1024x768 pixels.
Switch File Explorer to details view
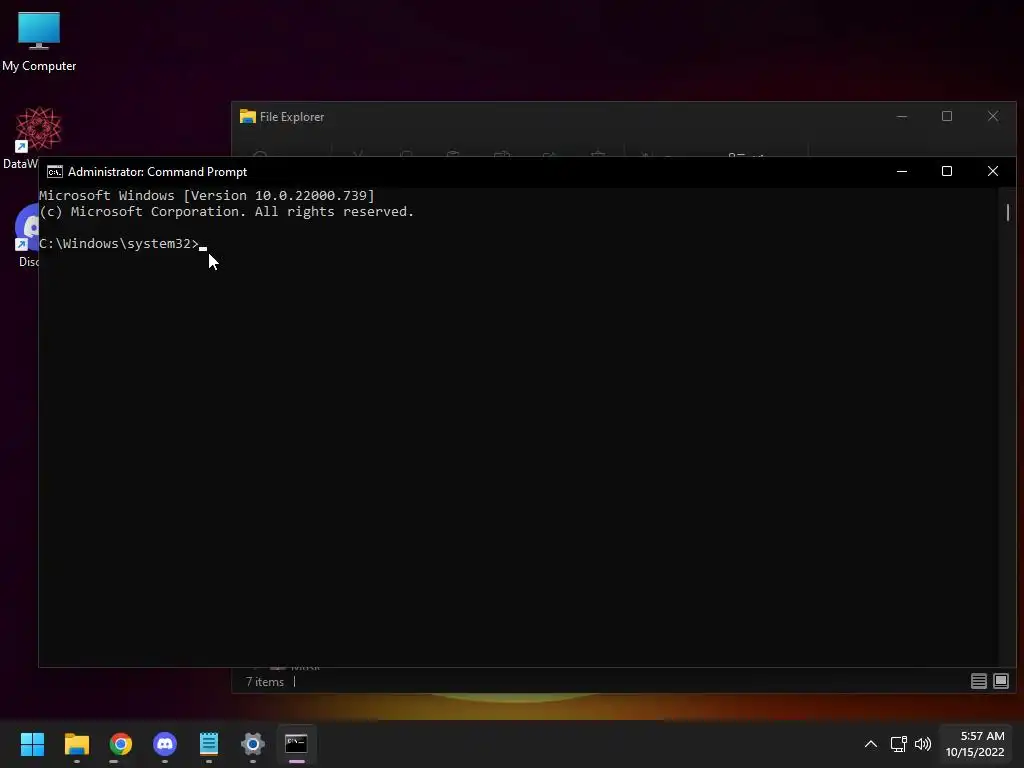[x=978, y=682]
